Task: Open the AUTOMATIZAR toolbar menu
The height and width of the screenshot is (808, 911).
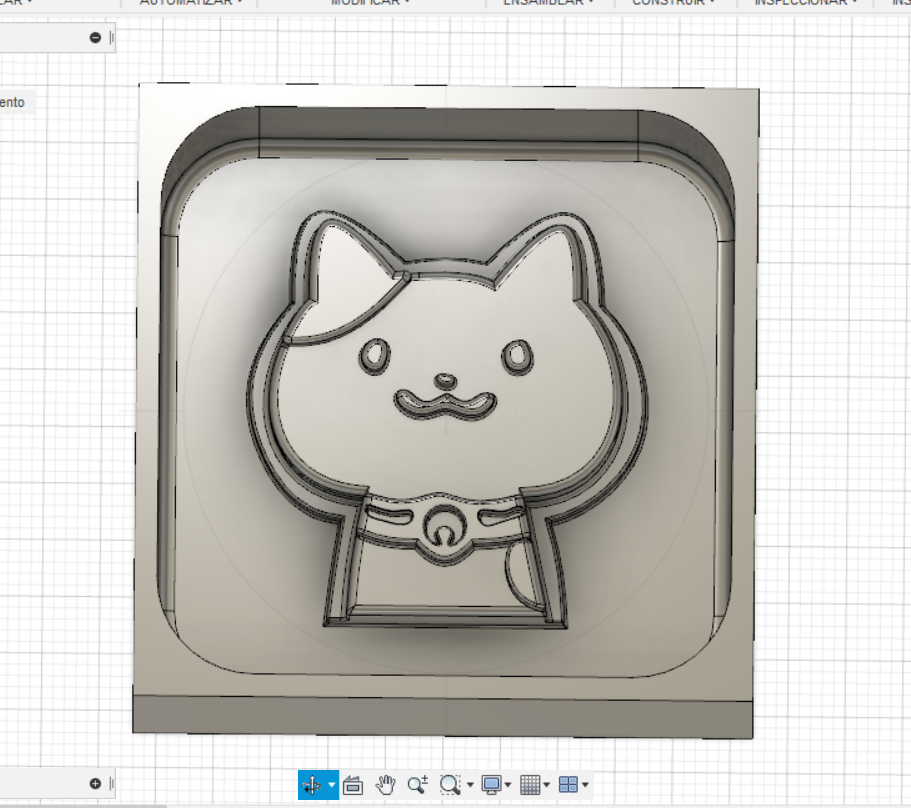Action: tap(191, 3)
